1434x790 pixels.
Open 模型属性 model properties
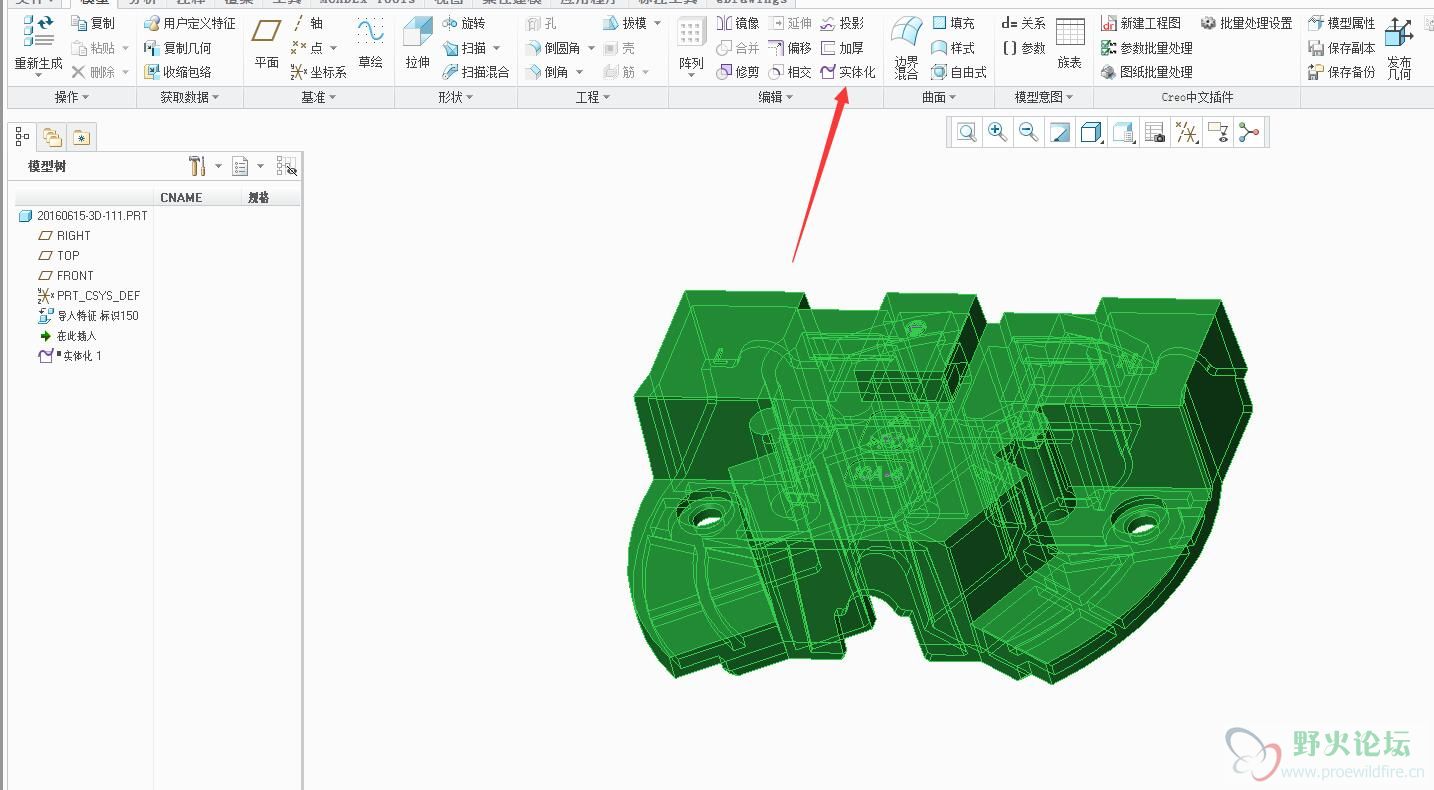(1342, 23)
